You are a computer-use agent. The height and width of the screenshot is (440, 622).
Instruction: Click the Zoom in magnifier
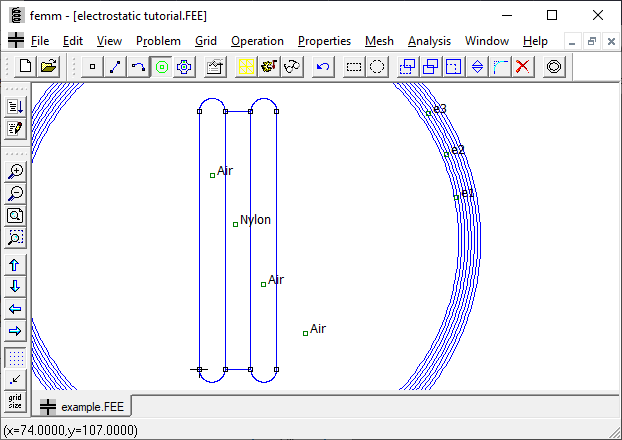click(x=15, y=172)
